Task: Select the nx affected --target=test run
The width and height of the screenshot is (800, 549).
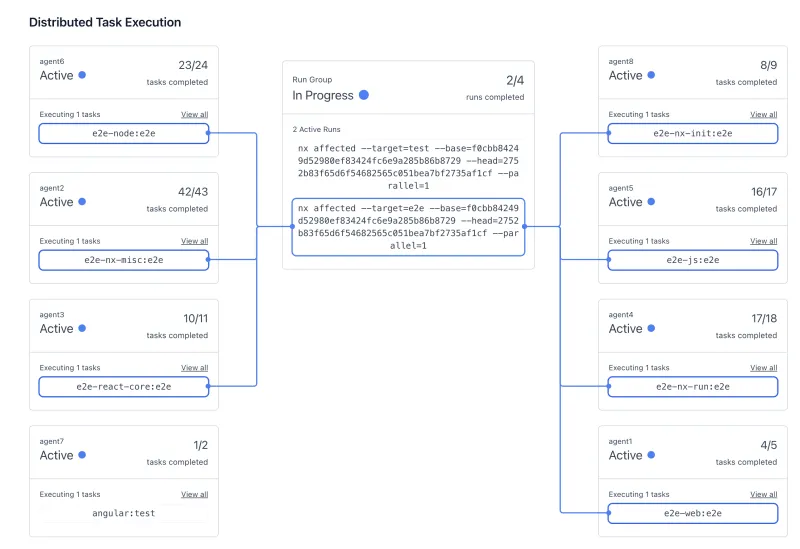Action: pos(408,166)
